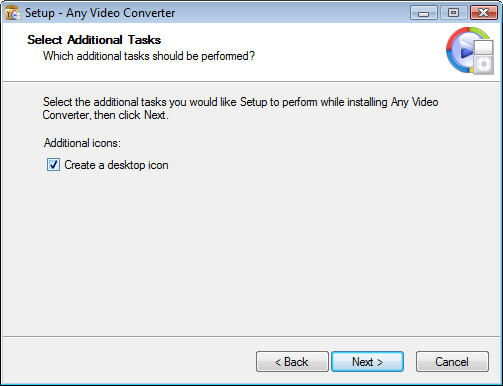This screenshot has width=503, height=386.
Task: Minimize the Setup window
Action: 424,13
